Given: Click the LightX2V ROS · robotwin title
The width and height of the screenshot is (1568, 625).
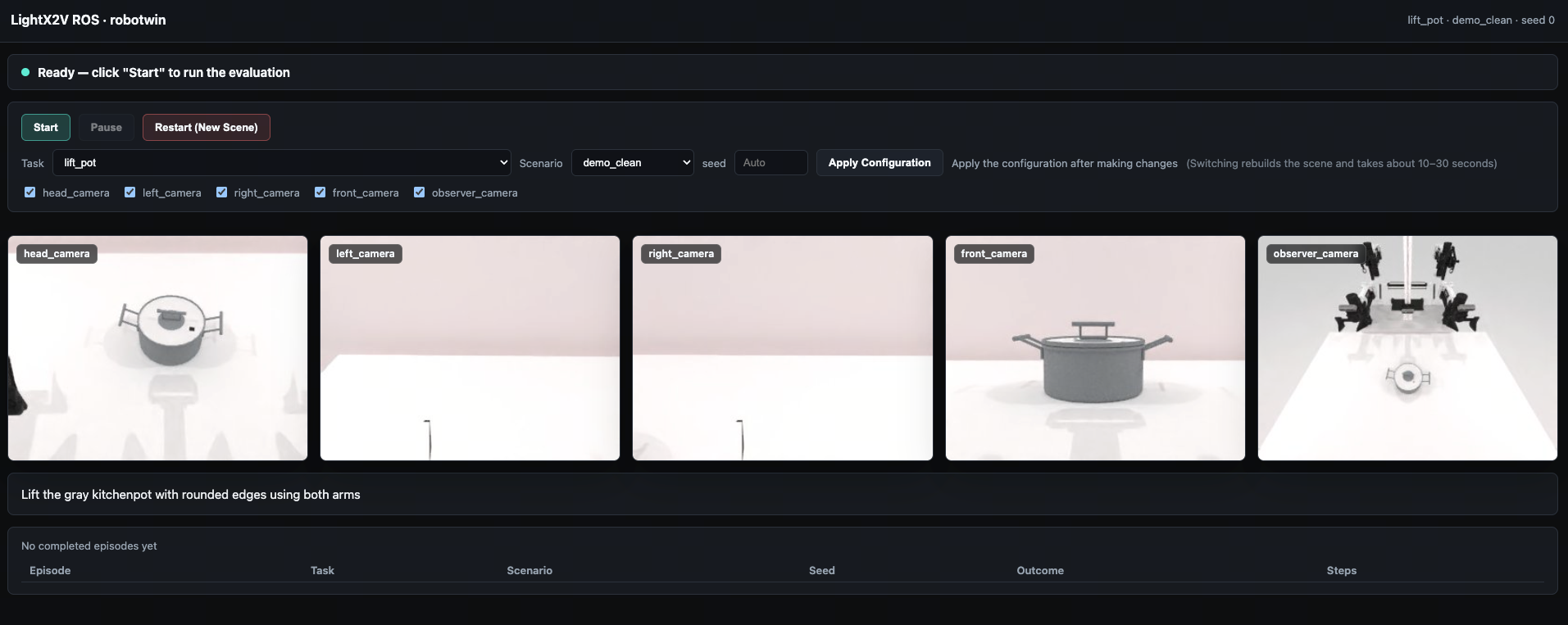Looking at the screenshot, I should coord(88,20).
